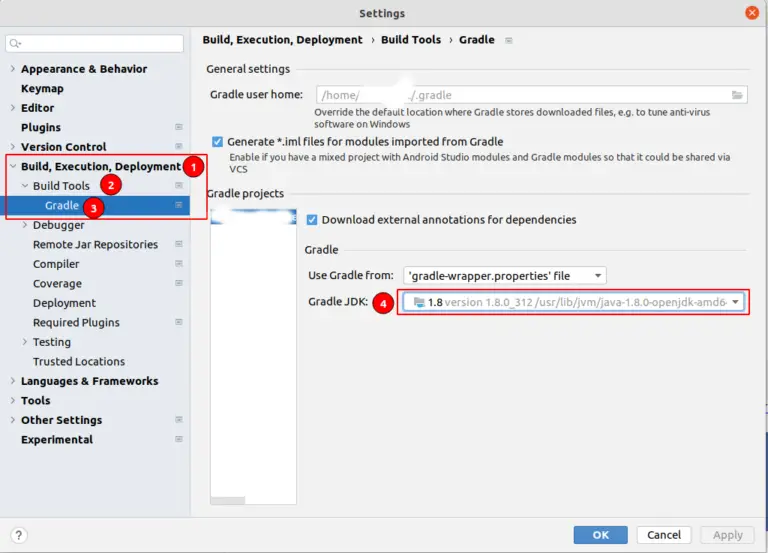Click the project-level icon next to Compiler
Image resolution: width=768 pixels, height=553 pixels.
pyautogui.click(x=179, y=264)
